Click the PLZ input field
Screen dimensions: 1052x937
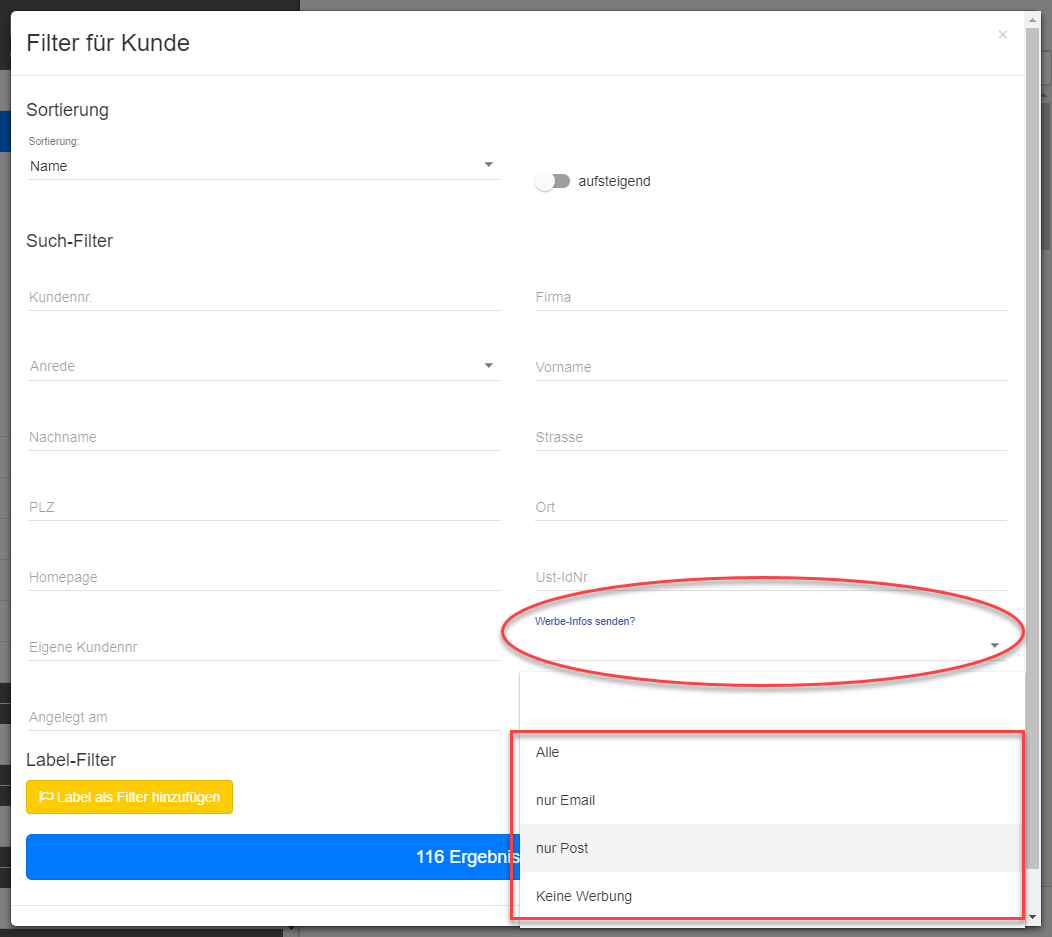pos(264,507)
